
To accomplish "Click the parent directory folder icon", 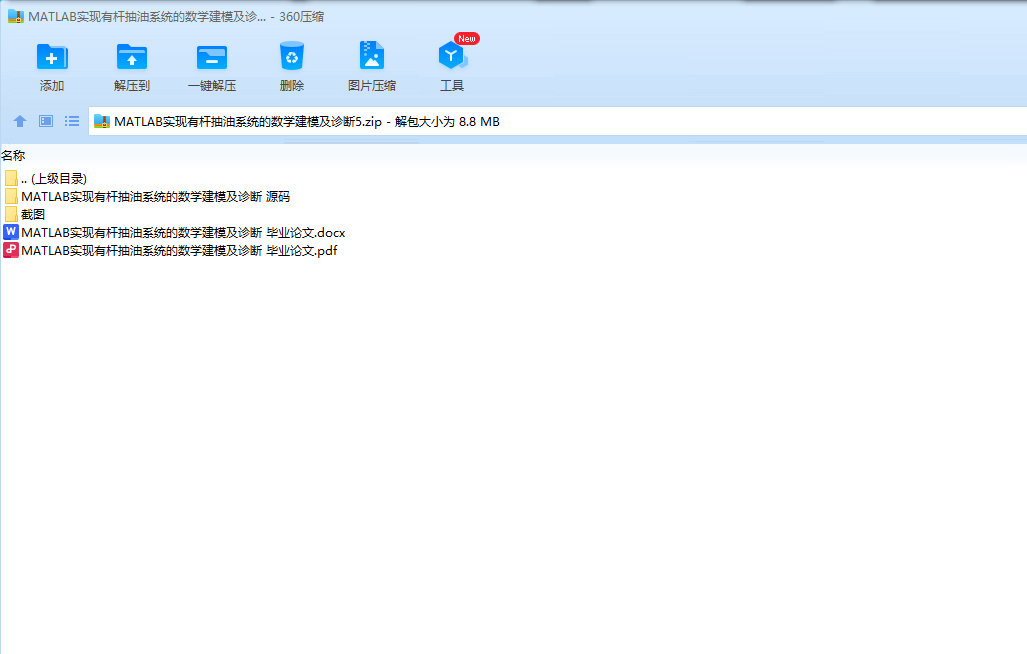I will [10, 178].
